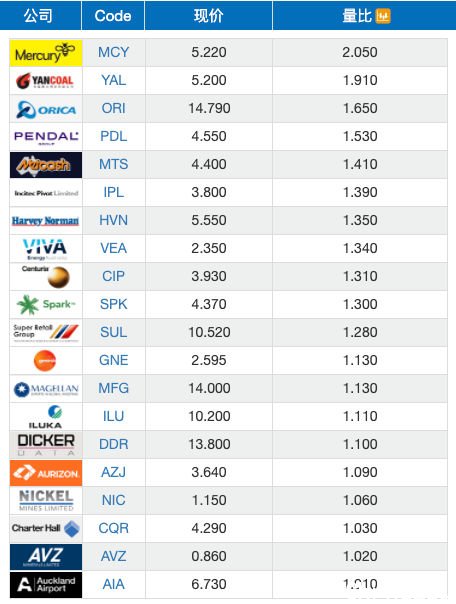Click the chart icon beside 量比 header

click(383, 16)
